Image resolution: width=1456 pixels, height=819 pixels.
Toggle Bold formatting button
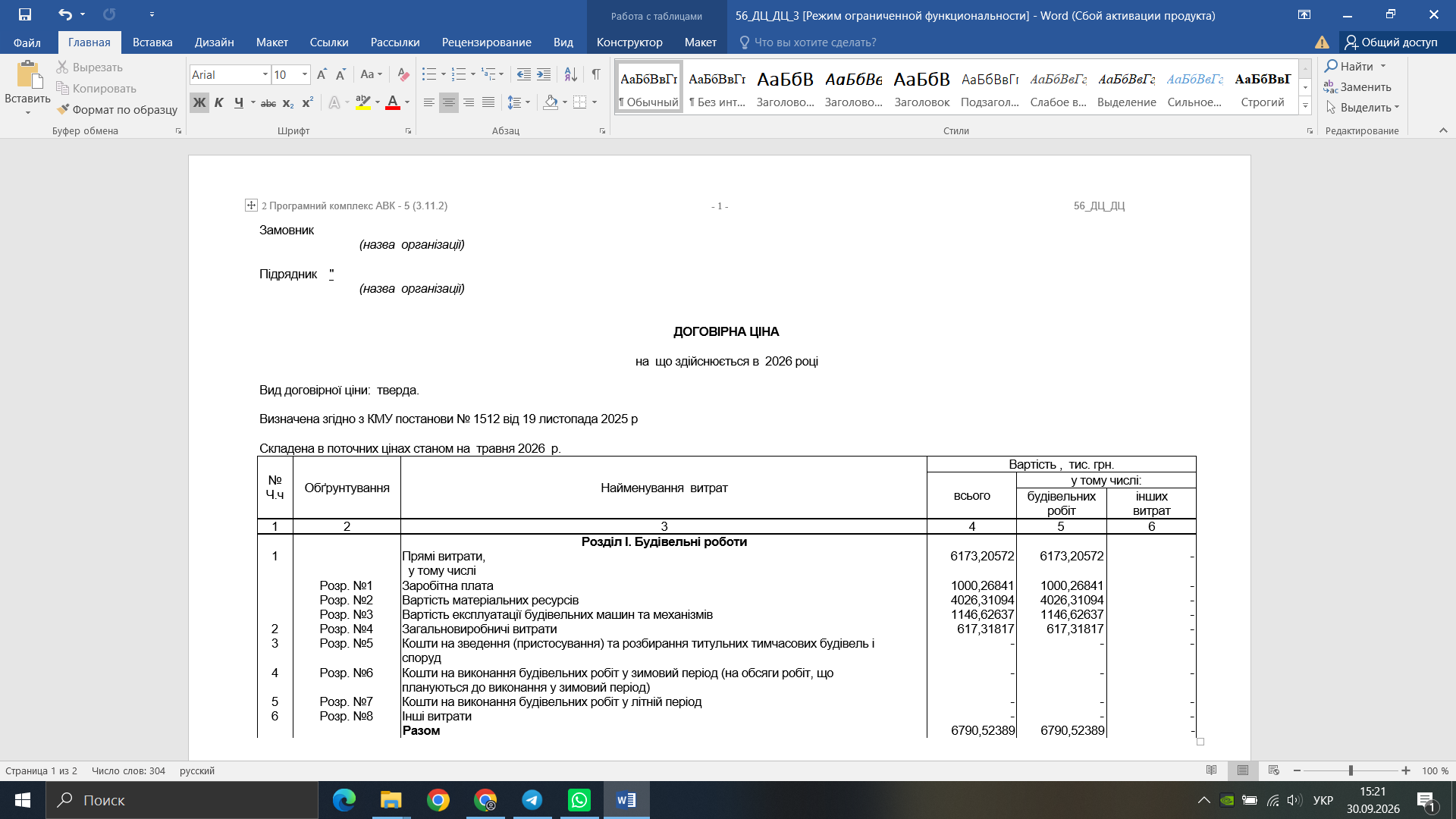pyautogui.click(x=199, y=102)
